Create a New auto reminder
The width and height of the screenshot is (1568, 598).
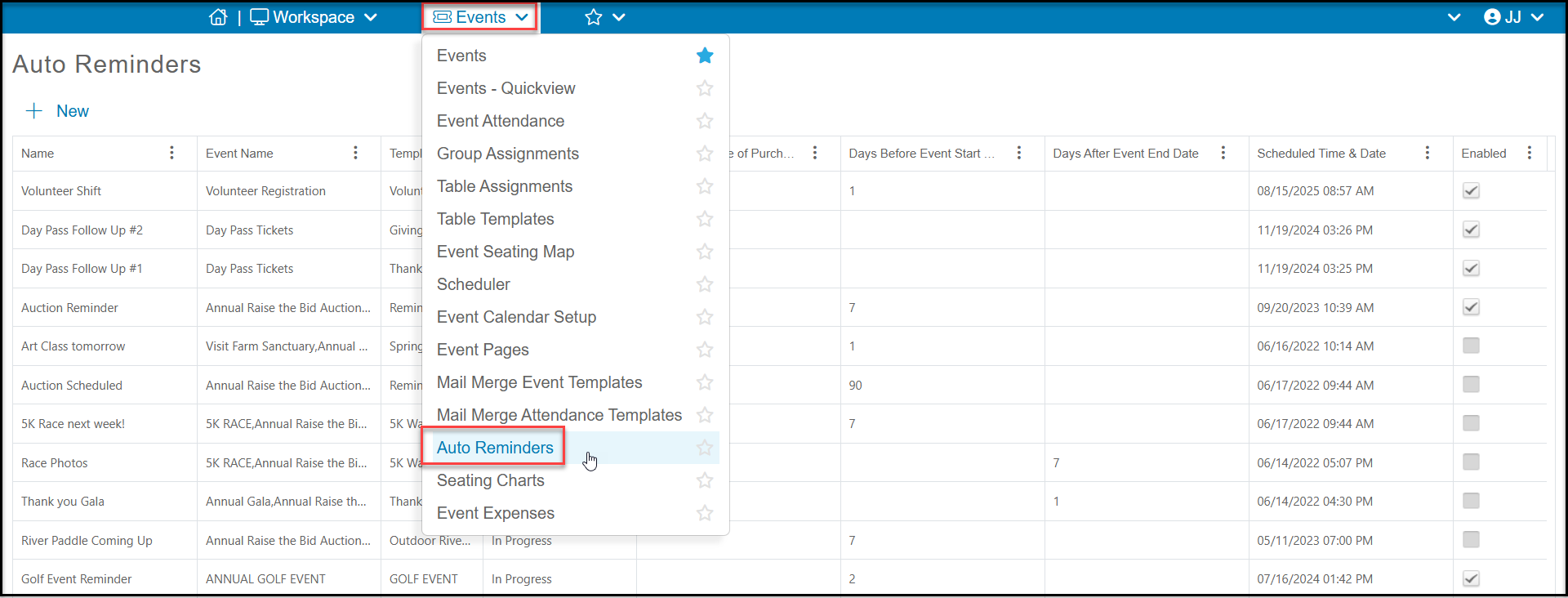[x=57, y=111]
